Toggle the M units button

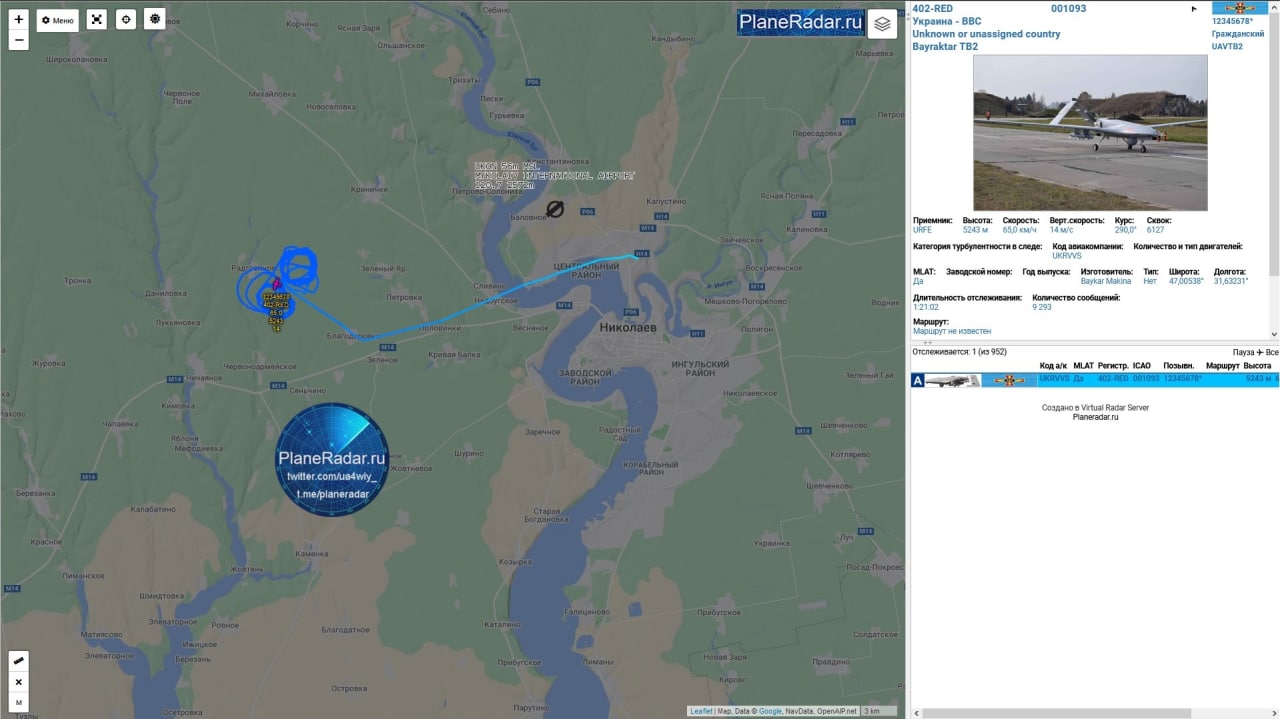(19, 702)
